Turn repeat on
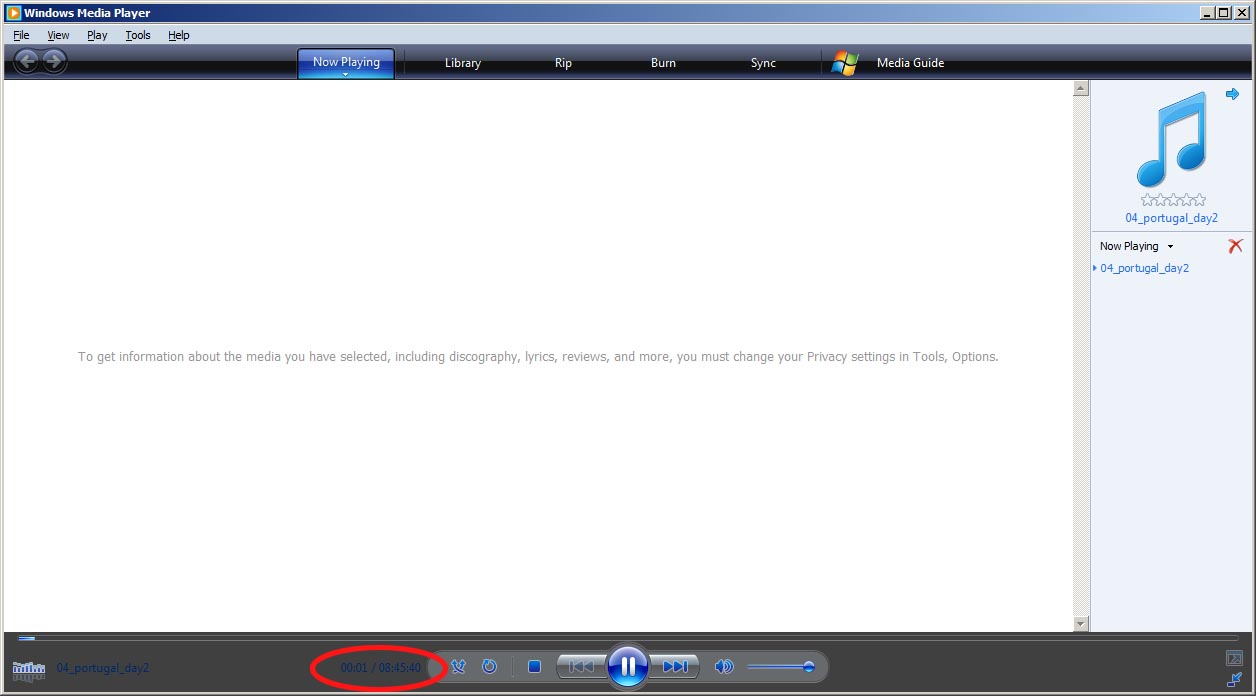Image resolution: width=1256 pixels, height=696 pixels. click(489, 666)
